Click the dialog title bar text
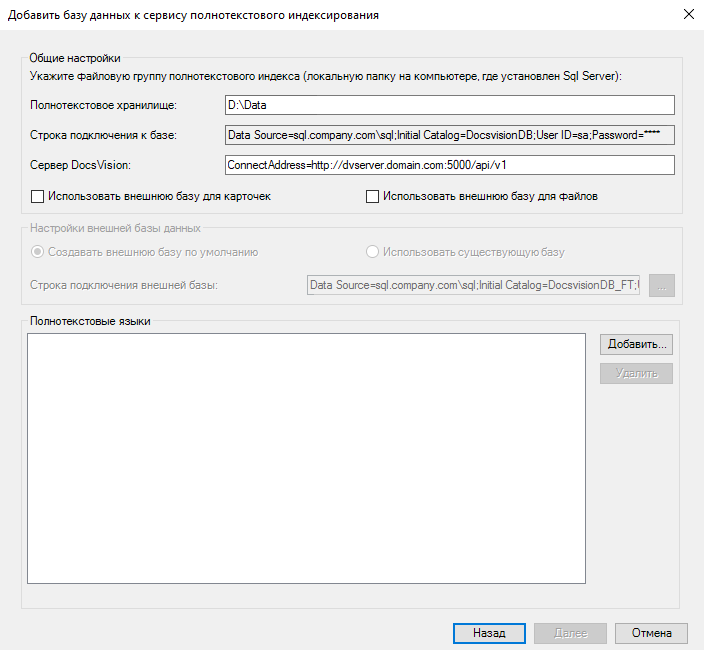The image size is (704, 650). coord(194,16)
